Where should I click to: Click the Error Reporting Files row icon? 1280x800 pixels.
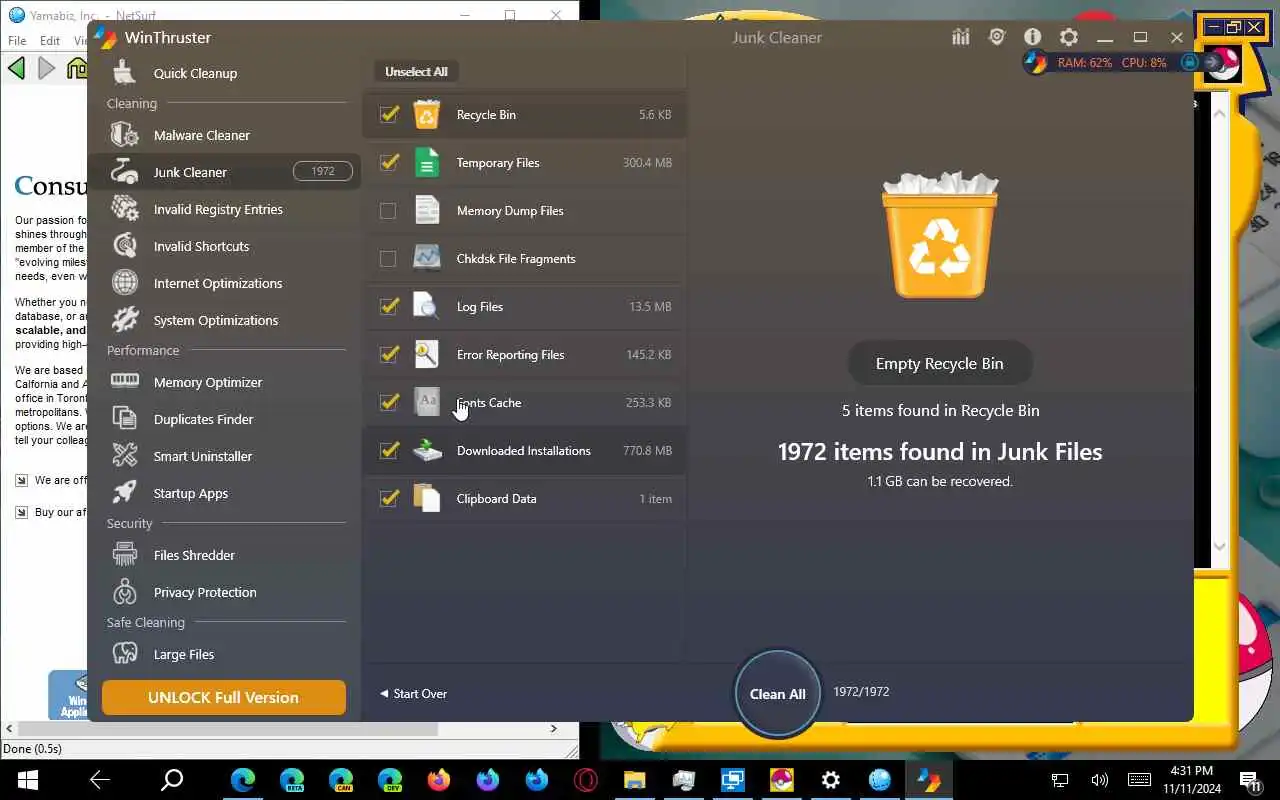click(x=427, y=354)
